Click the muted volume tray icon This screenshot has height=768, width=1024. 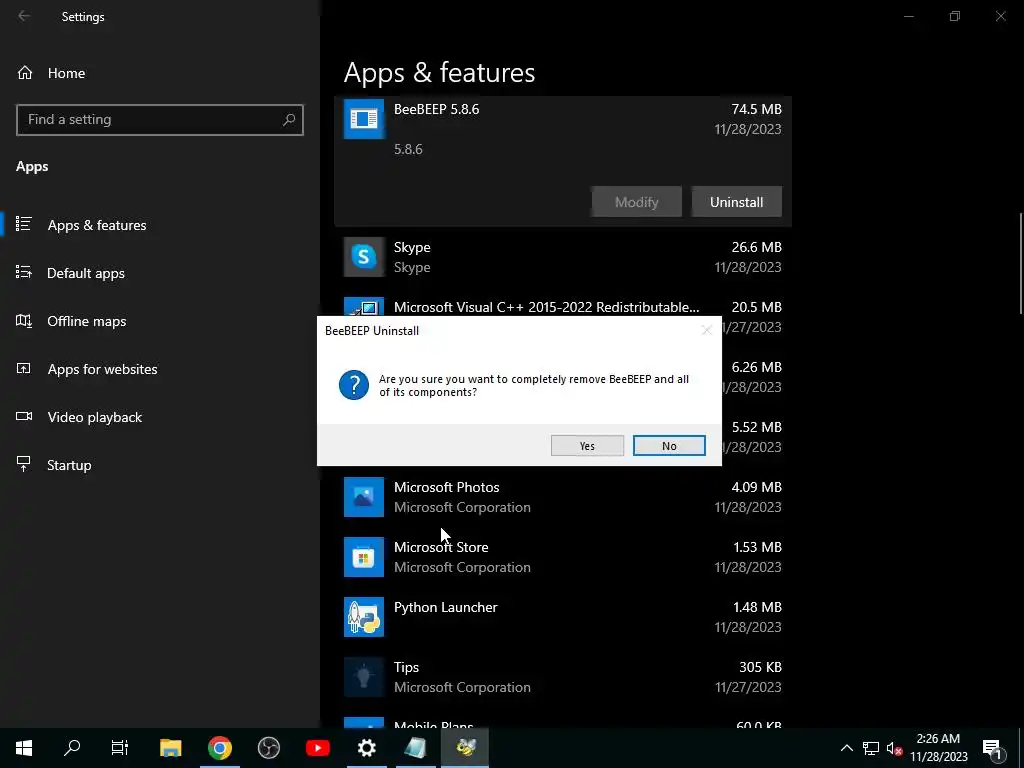pyautogui.click(x=894, y=748)
